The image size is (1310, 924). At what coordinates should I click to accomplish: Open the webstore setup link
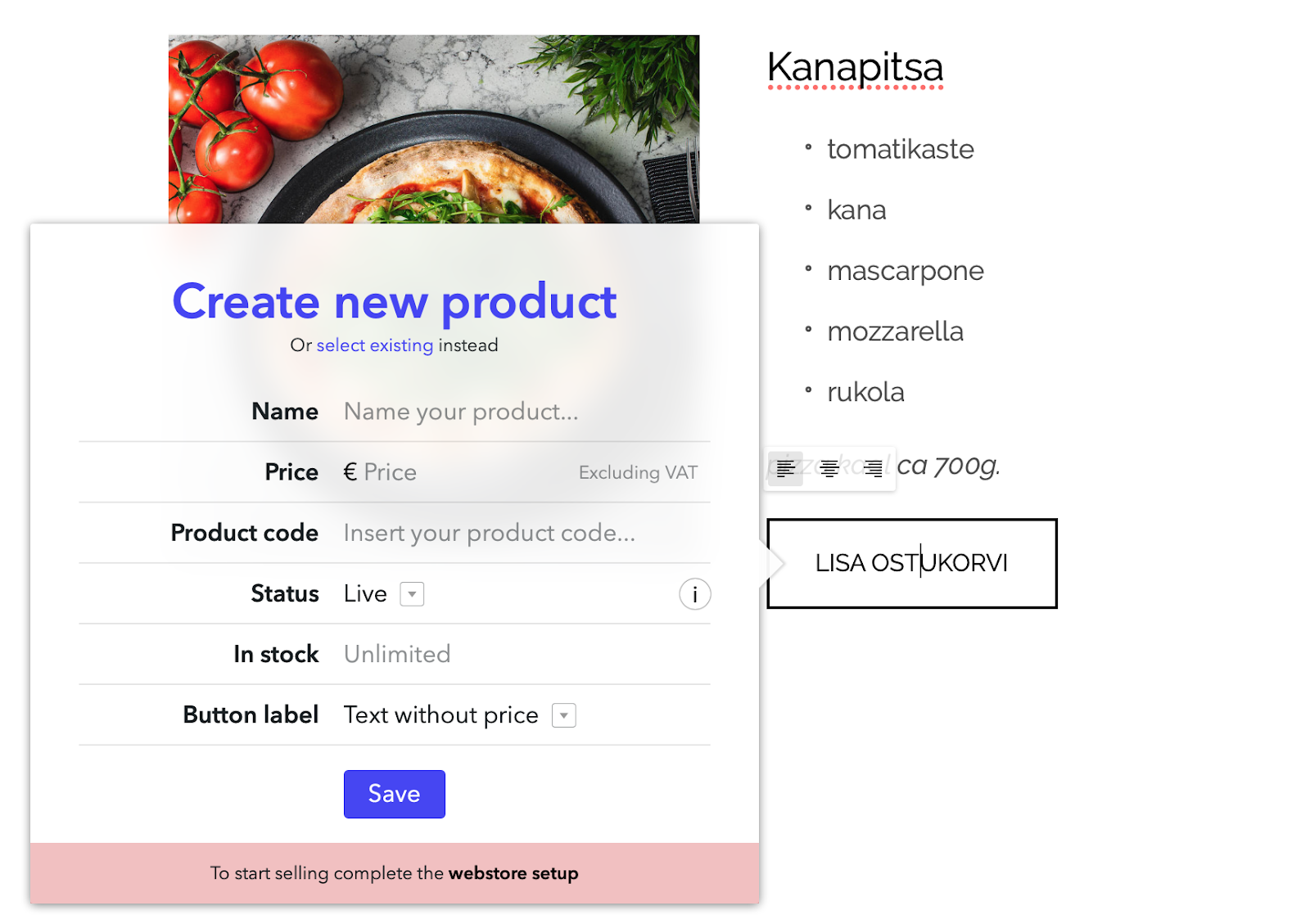(x=513, y=873)
